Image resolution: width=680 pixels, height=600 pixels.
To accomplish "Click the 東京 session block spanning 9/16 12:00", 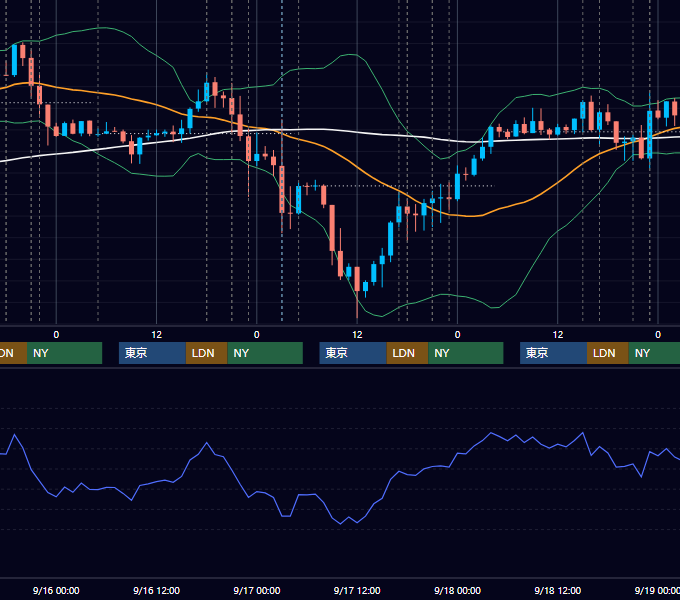I will (x=152, y=353).
